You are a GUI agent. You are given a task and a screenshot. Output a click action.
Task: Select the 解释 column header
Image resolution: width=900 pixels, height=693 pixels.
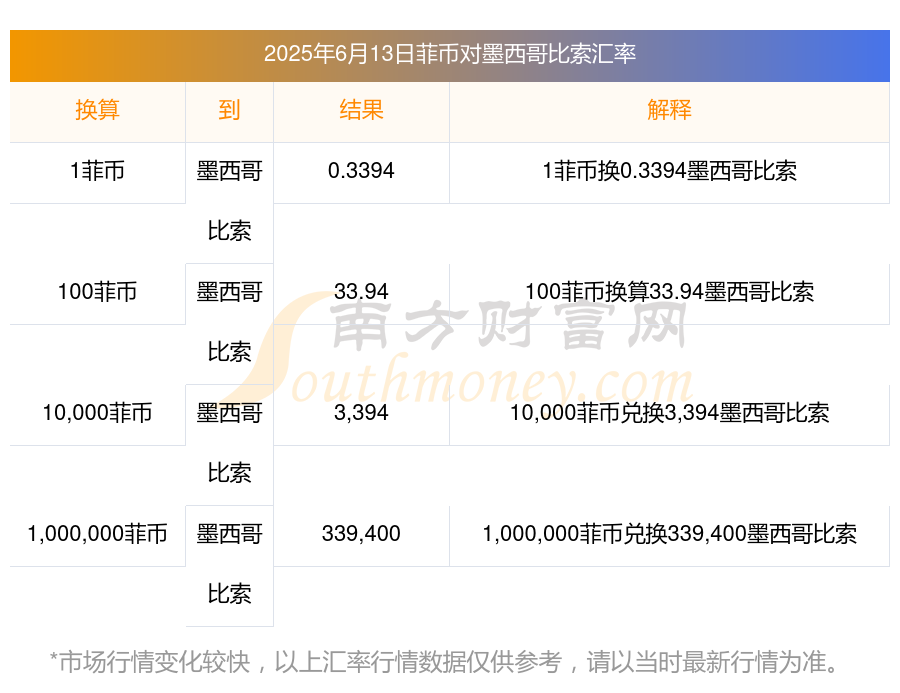pyautogui.click(x=669, y=110)
